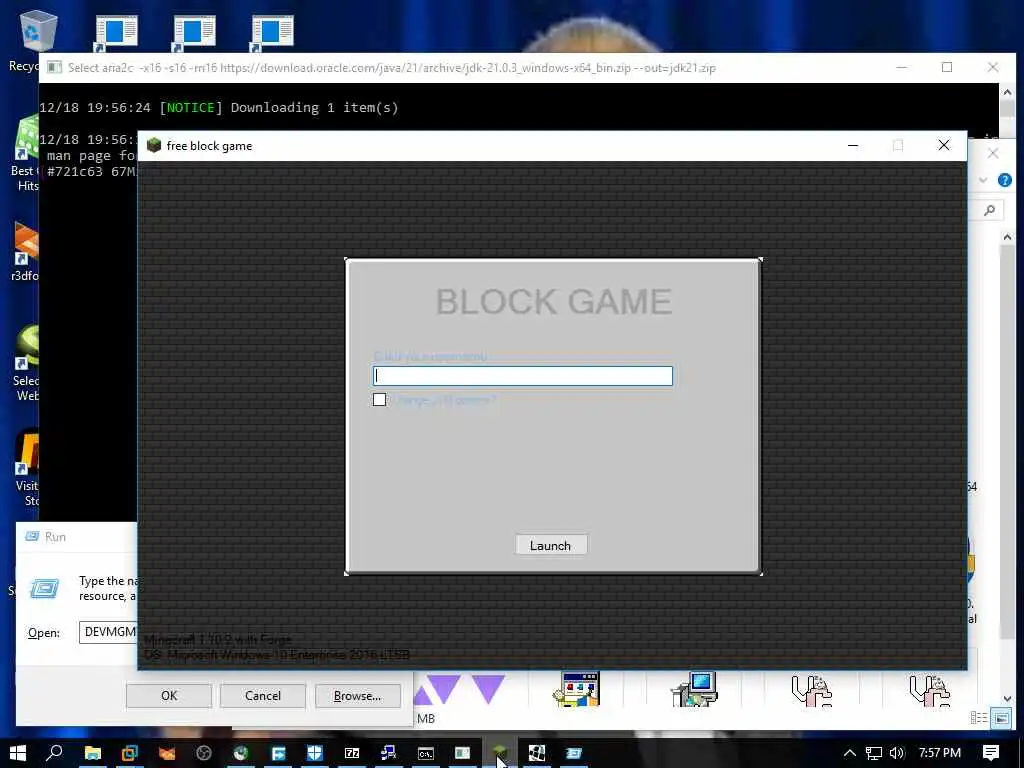This screenshot has height=768, width=1024.
Task: Click the Open field in Run dialog
Action: click(108, 632)
